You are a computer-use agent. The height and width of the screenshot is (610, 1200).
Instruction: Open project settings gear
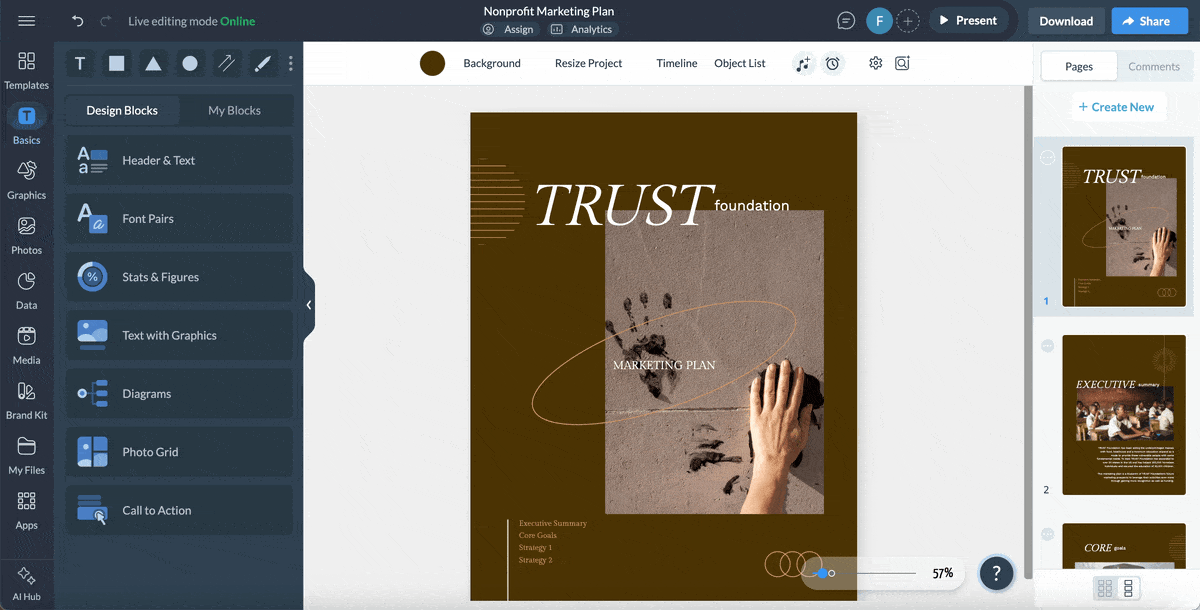pyautogui.click(x=875, y=63)
